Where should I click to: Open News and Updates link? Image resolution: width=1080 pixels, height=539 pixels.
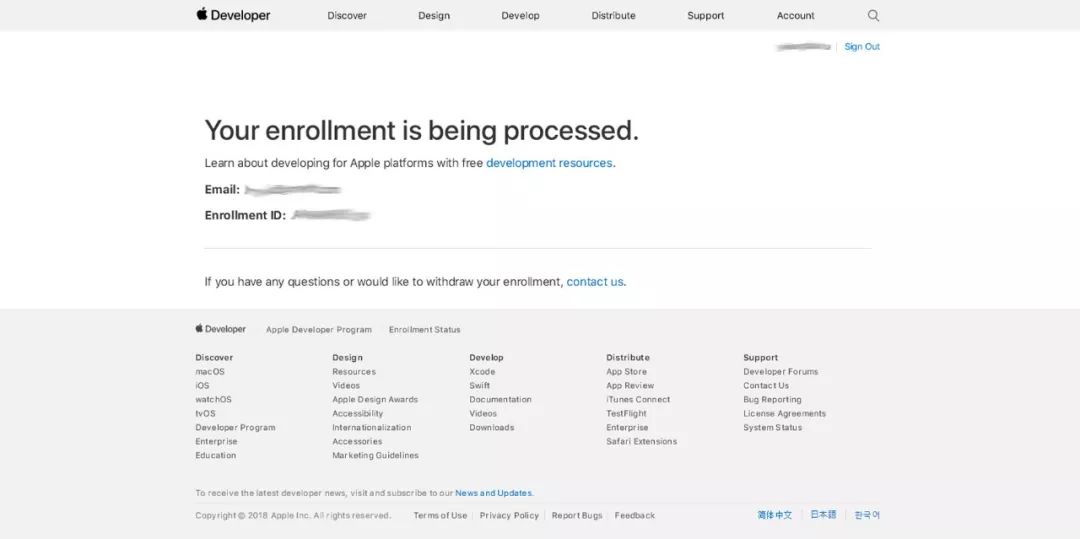click(494, 493)
